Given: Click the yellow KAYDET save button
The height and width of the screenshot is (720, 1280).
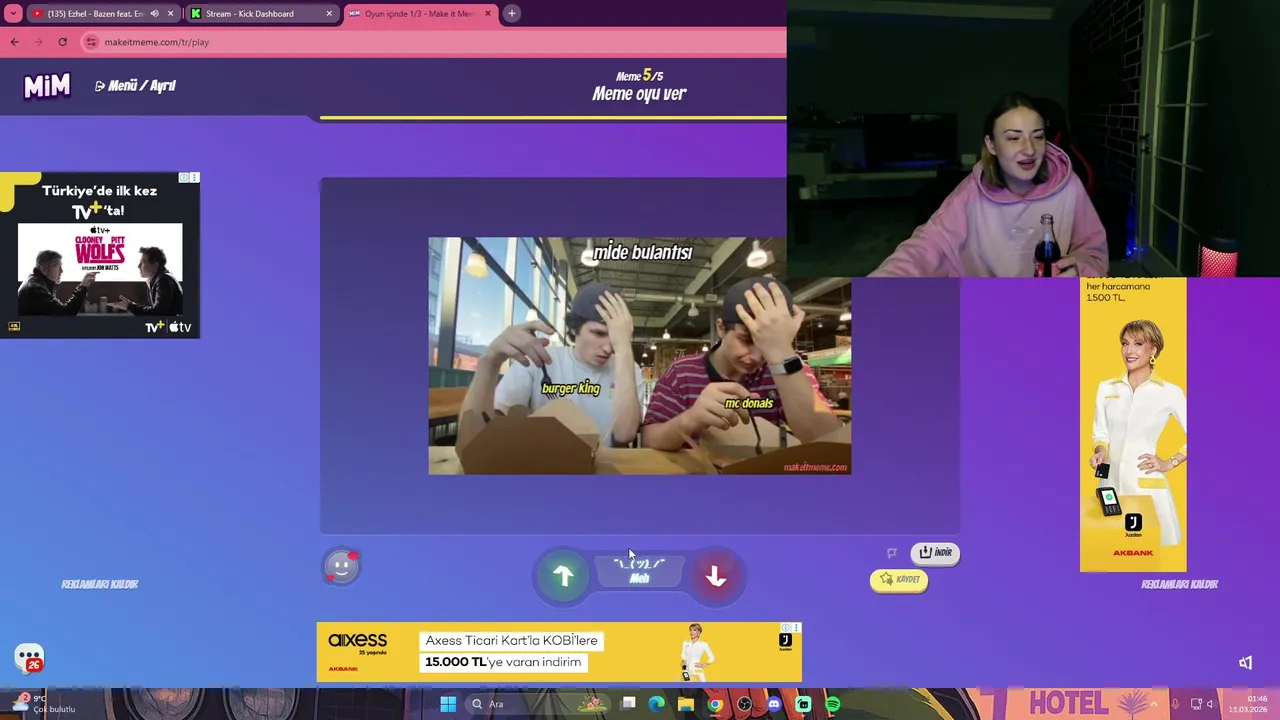Looking at the screenshot, I should [x=898, y=580].
